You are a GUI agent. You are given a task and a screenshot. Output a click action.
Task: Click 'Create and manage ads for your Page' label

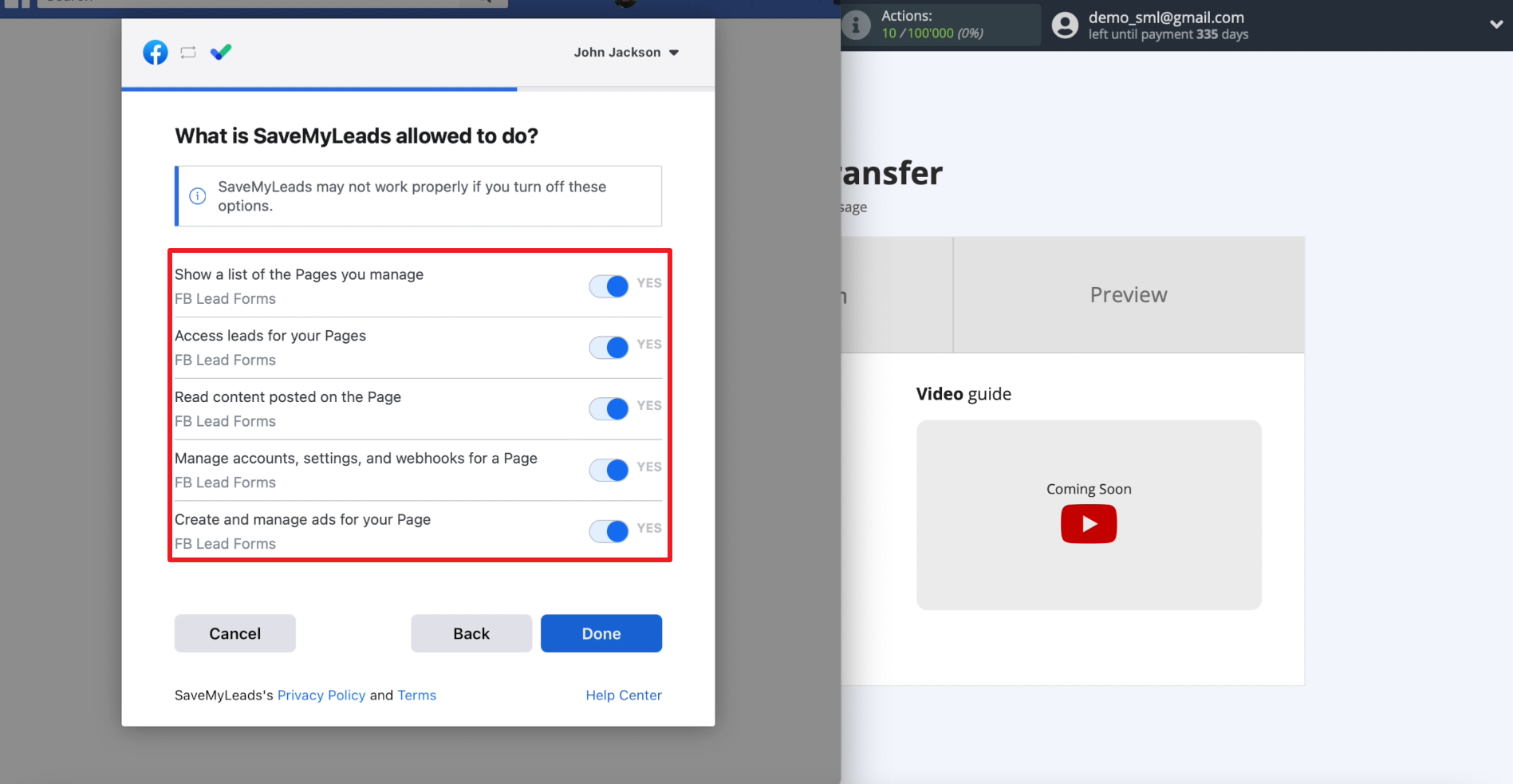point(302,520)
